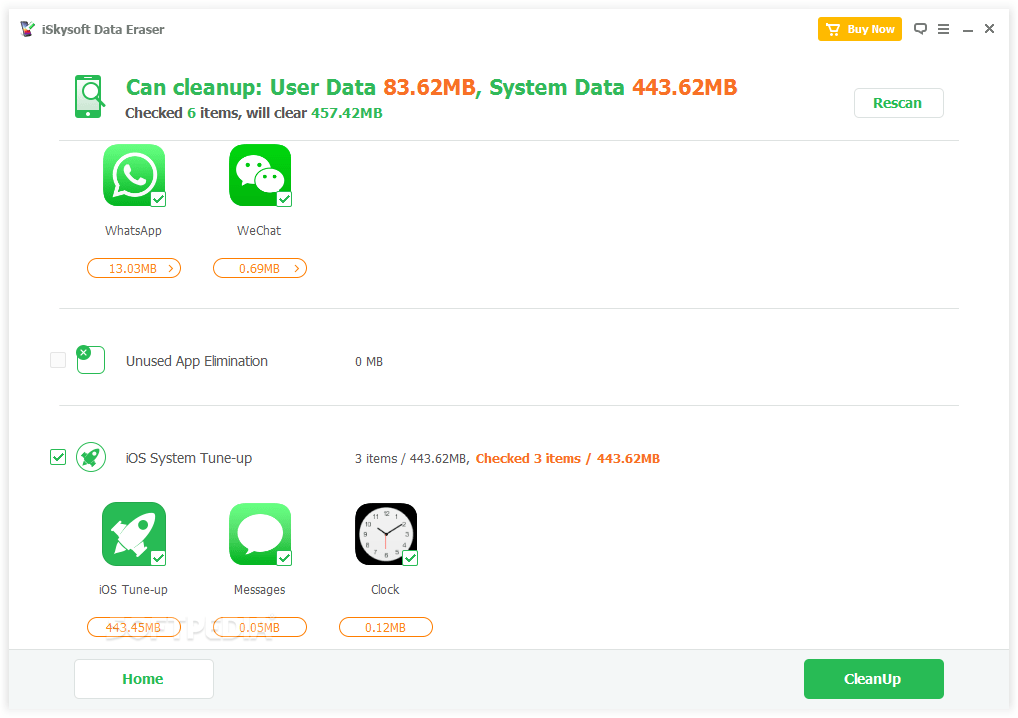
Task: Start cleanup with the CleanUp button
Action: tap(873, 678)
